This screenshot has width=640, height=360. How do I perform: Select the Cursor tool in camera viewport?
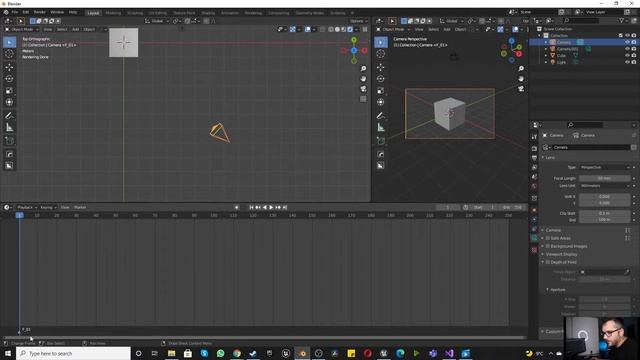pyautogui.click(x=381, y=54)
